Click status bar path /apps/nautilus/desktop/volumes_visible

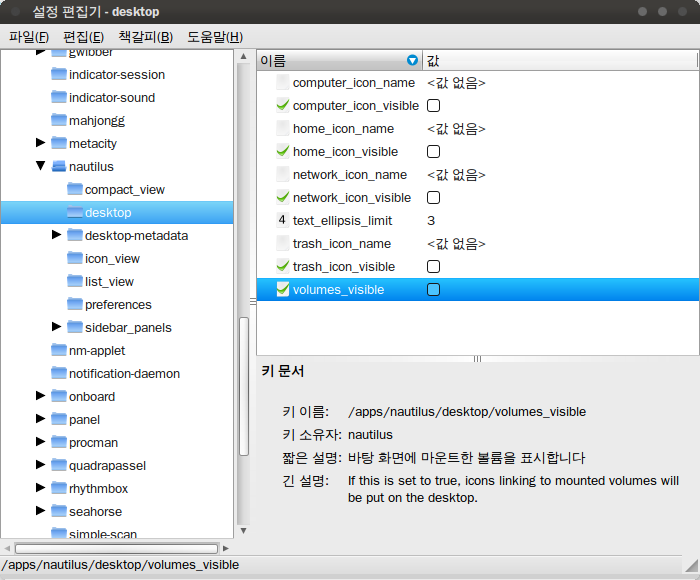[120, 565]
